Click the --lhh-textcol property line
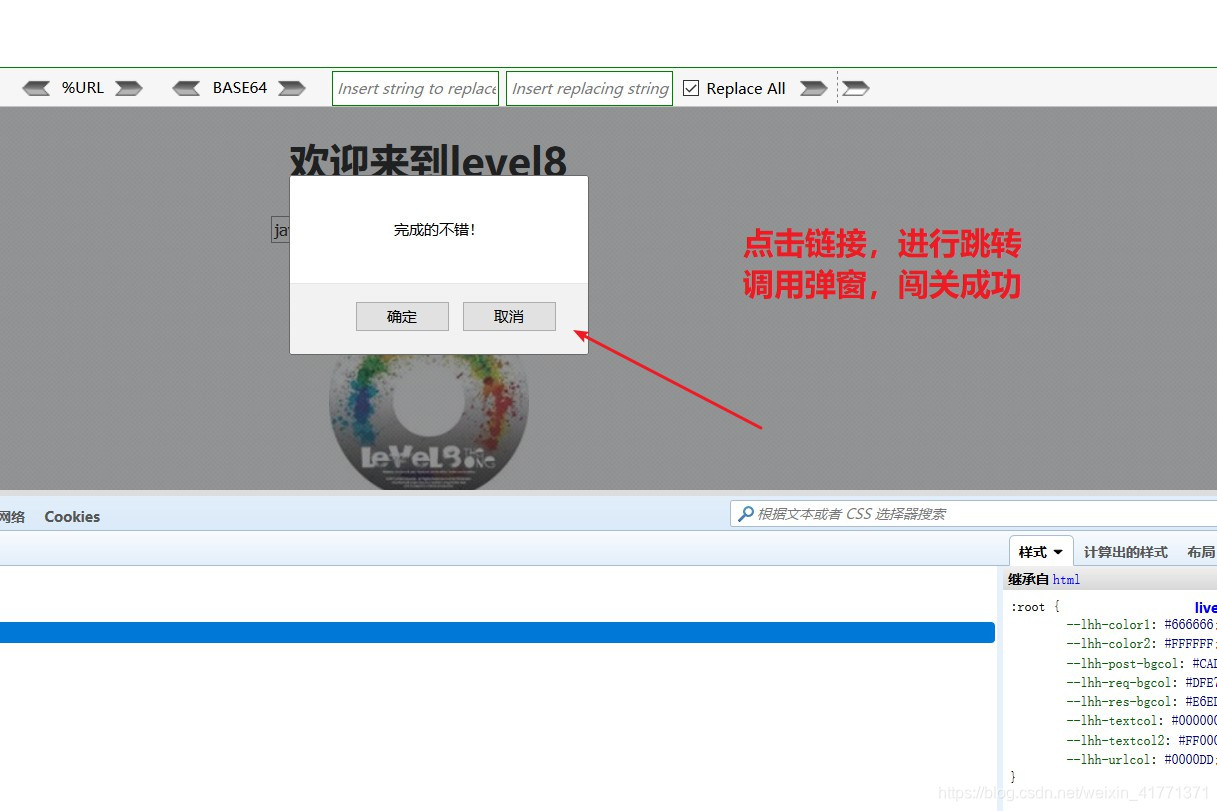This screenshot has height=811, width=1217. coord(1141,721)
